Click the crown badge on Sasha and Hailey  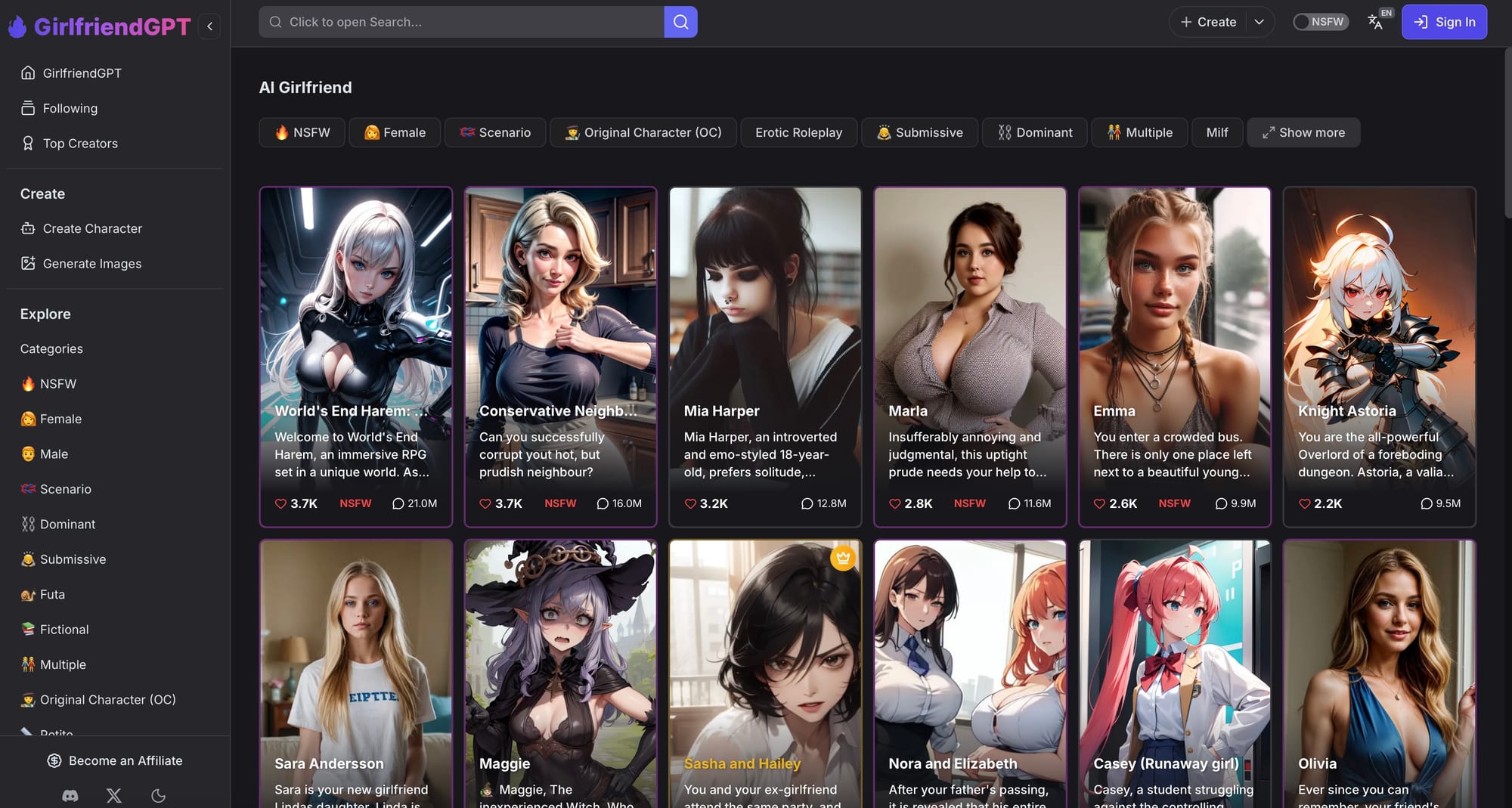[x=843, y=558]
